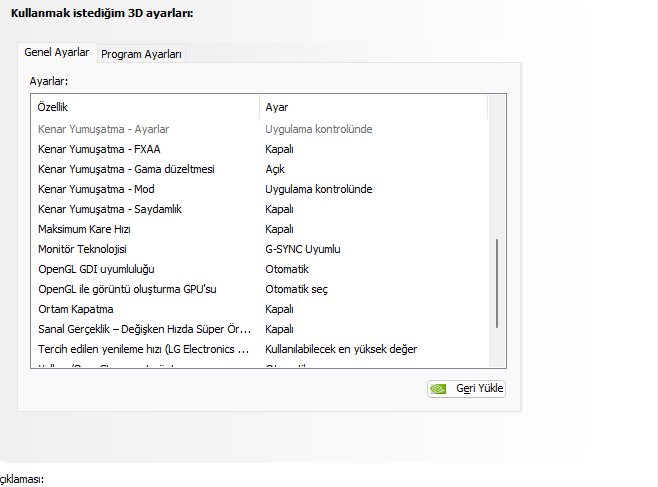Open the Program Ayarları tab
Viewport: 658px width, 487px height.
141,54
